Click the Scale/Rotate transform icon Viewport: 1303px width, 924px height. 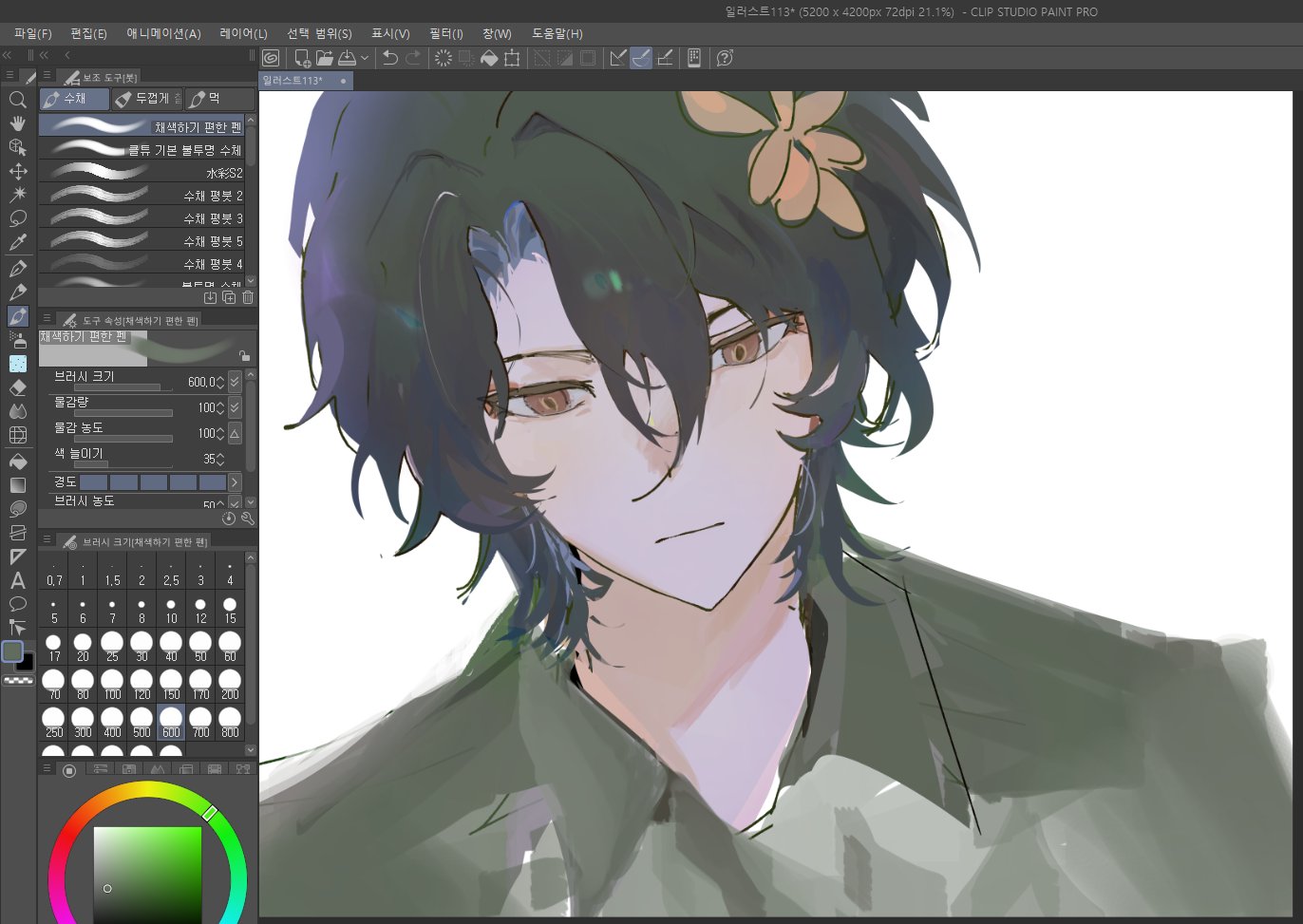[x=512, y=58]
